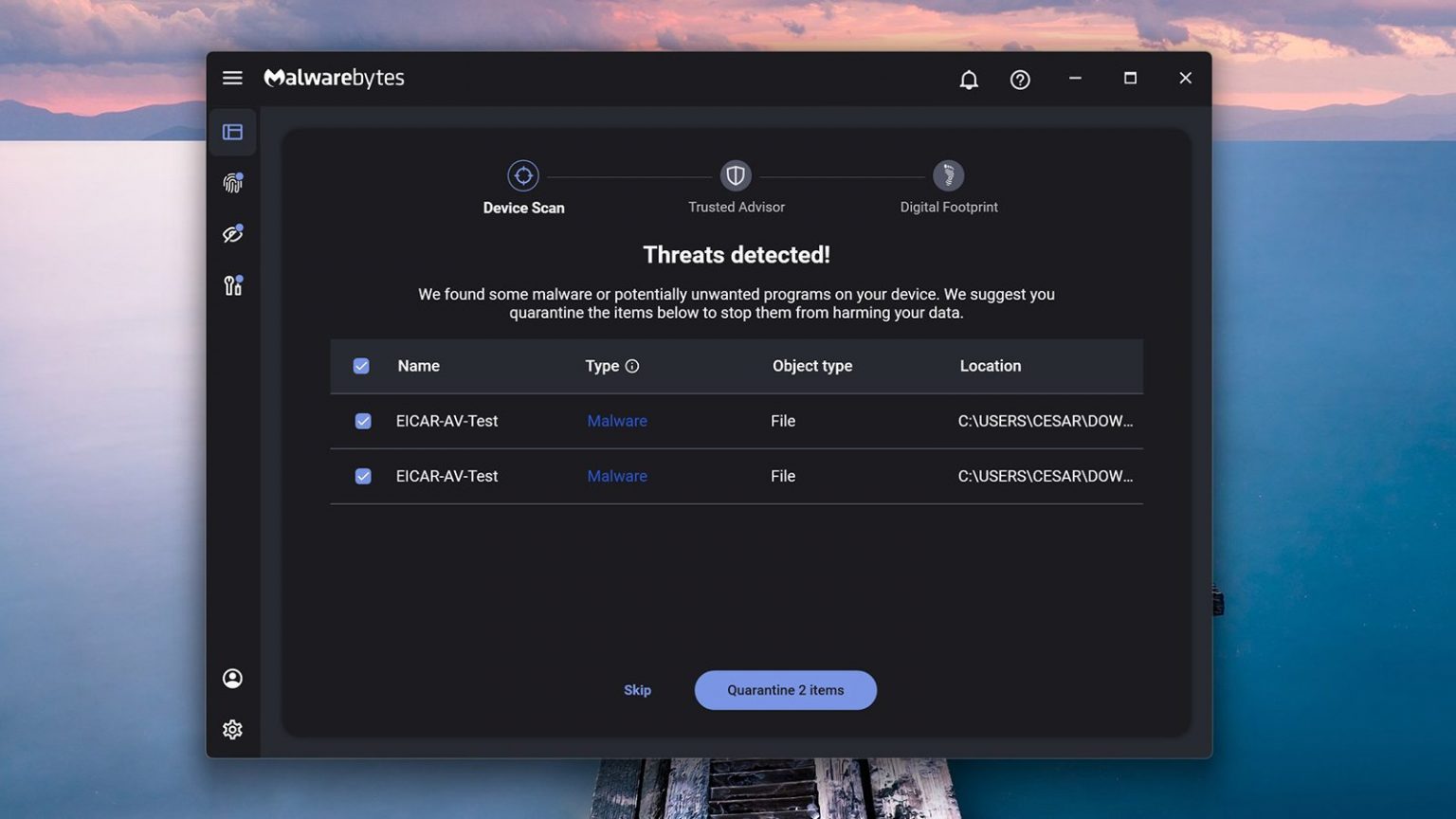
Task: Select the Device Scan step
Action: (523, 176)
